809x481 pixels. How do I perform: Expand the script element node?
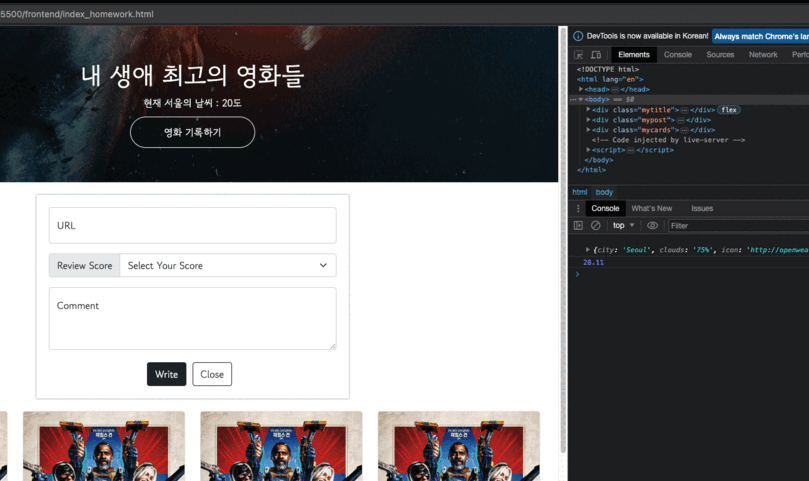tap(588, 150)
